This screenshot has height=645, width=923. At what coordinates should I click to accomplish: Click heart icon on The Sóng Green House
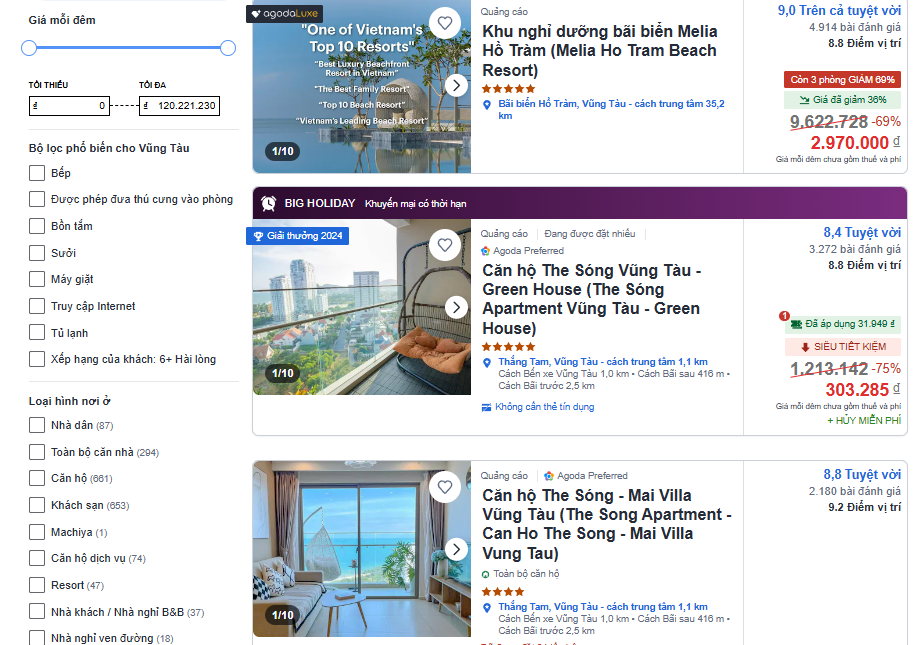[445, 245]
